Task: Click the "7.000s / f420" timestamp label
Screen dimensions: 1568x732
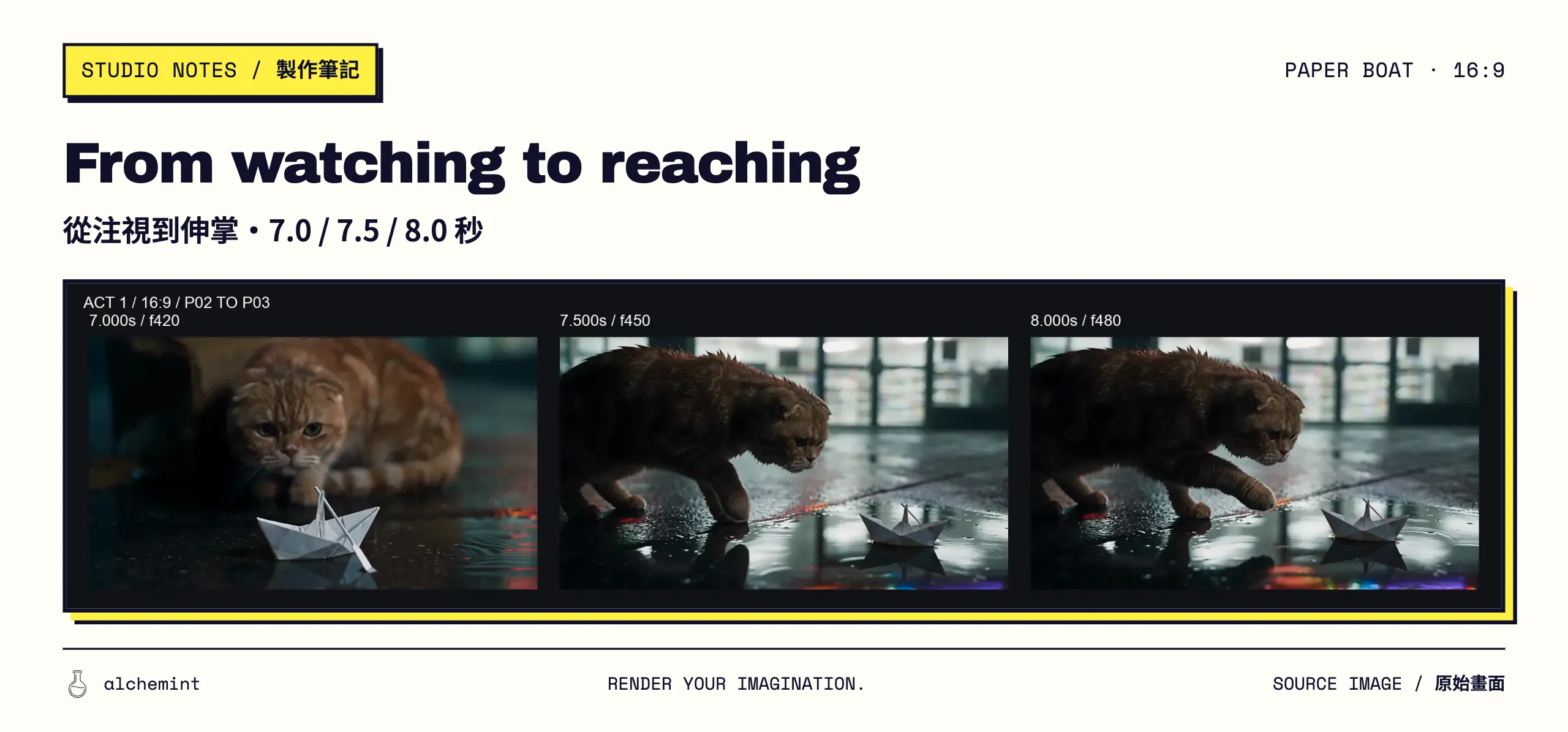Action: pyautogui.click(x=134, y=320)
